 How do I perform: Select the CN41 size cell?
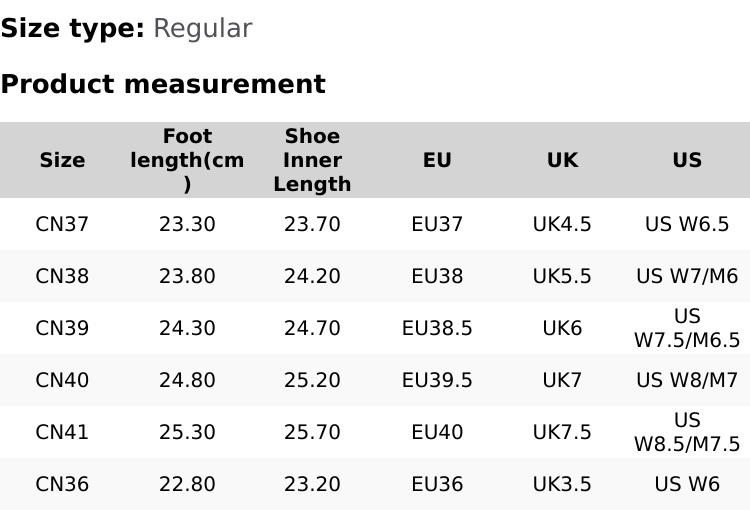pyautogui.click(x=62, y=432)
